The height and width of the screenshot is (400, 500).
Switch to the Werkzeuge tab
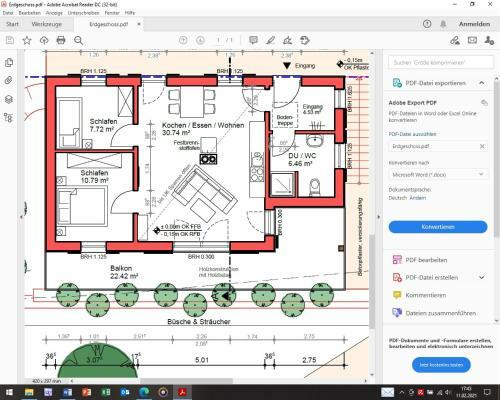(x=47, y=24)
